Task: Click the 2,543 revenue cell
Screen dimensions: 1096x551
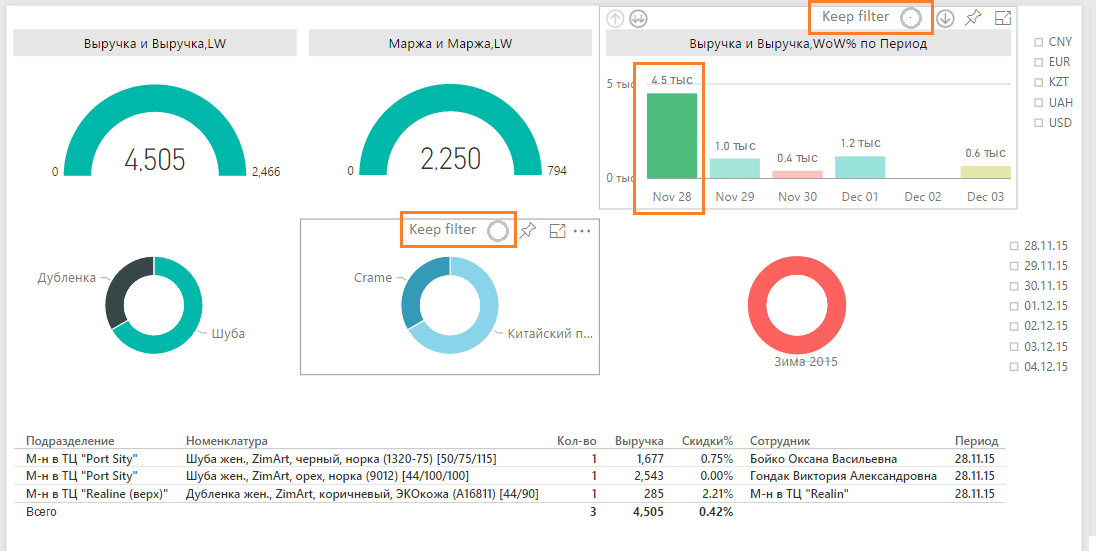Action: 650,476
